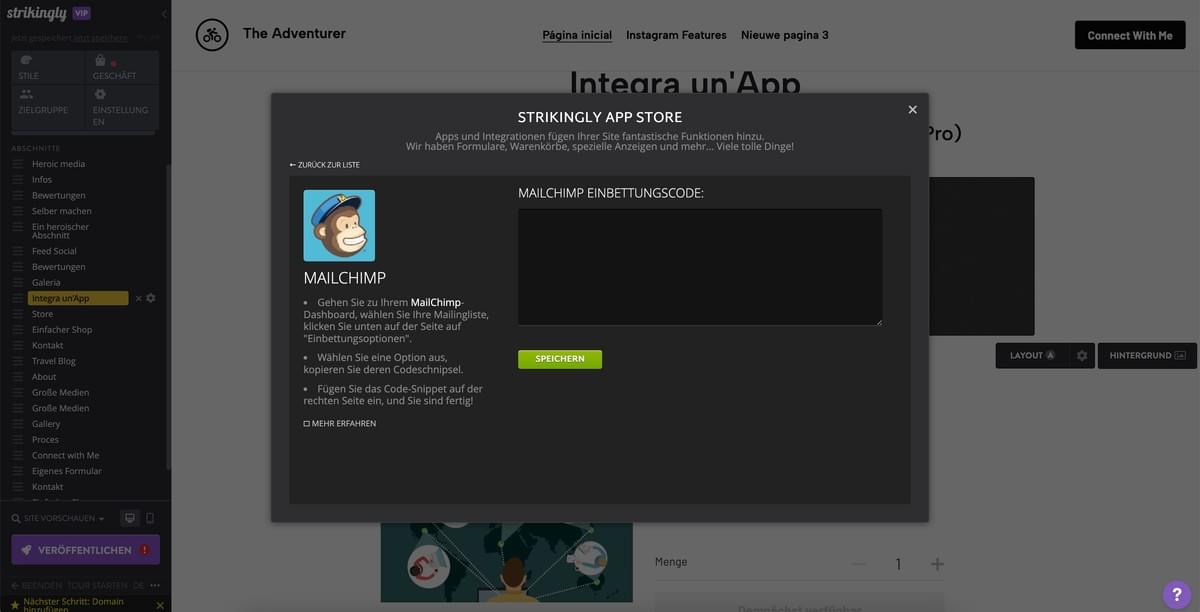1200x612 pixels.
Task: Click the bicycle logo of The Adventurer
Action: coord(212,35)
